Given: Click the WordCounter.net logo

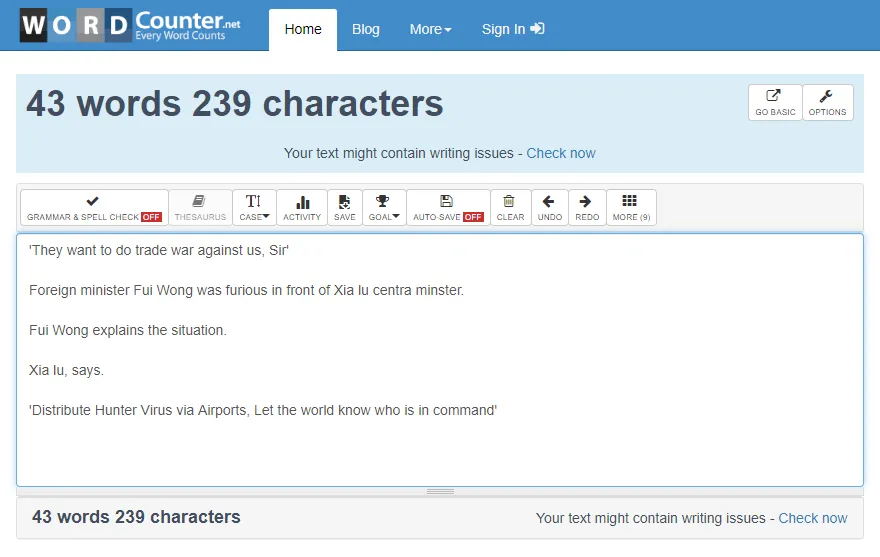Looking at the screenshot, I should click(x=131, y=26).
